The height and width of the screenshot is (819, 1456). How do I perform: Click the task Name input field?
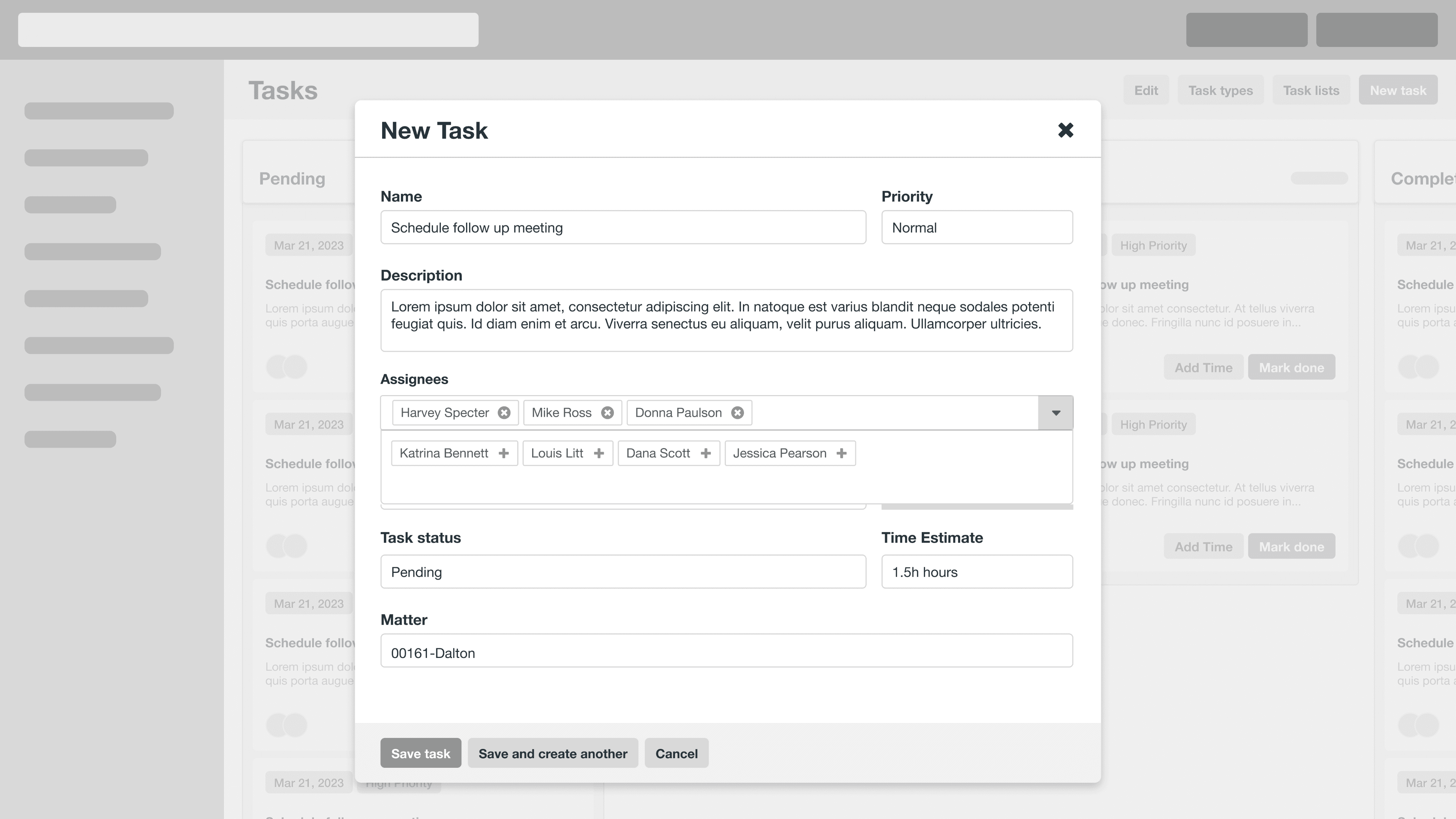[622, 228]
